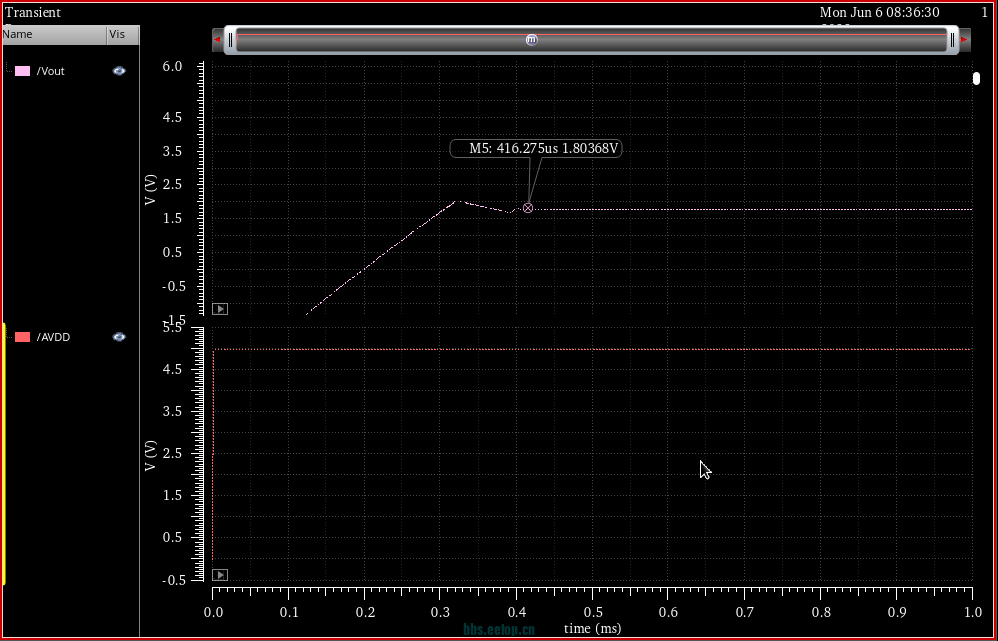Click the time (ms) axis label
Viewport: 998px width, 641px height.
pyautogui.click(x=591, y=628)
